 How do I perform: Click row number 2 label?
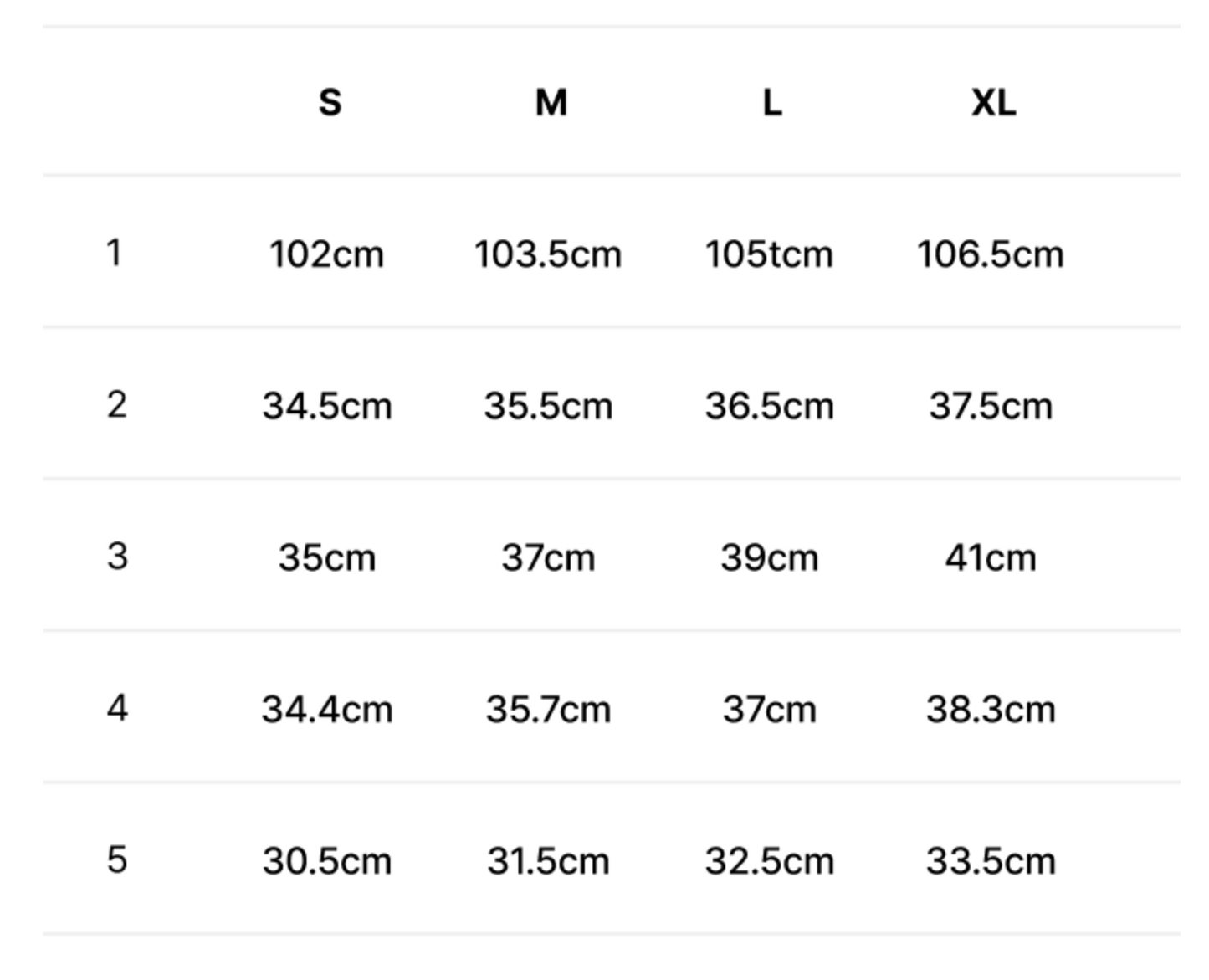point(117,405)
